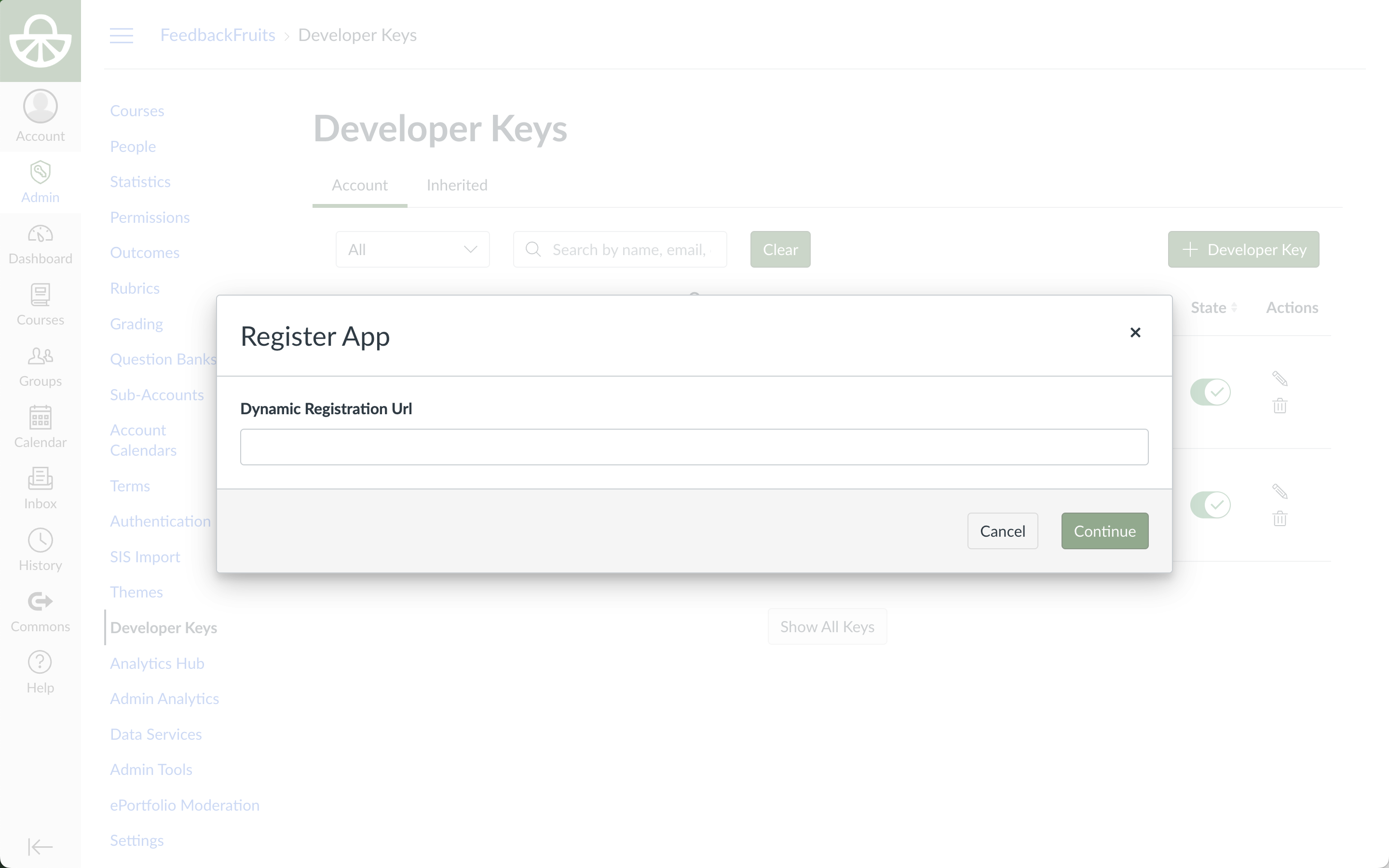Open the Commons icon in the sidebar
This screenshot has height=868, width=1389.
(40, 602)
